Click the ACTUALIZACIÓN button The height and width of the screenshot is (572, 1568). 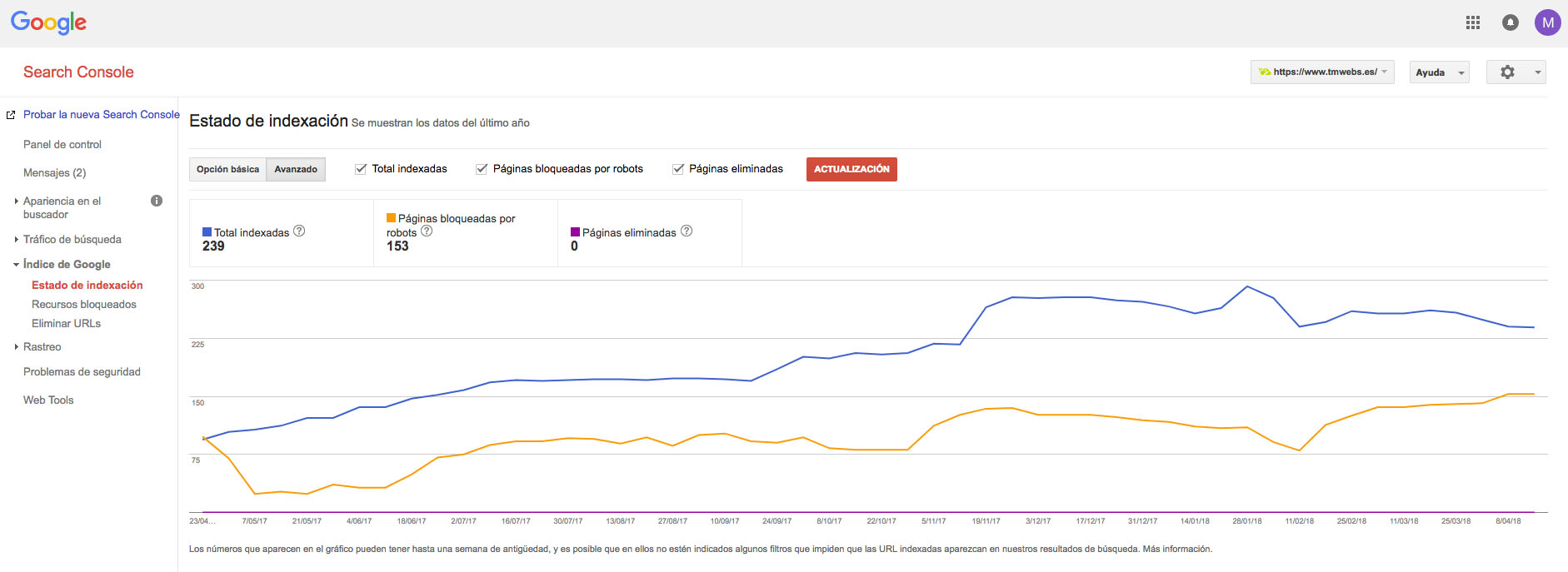pos(851,169)
